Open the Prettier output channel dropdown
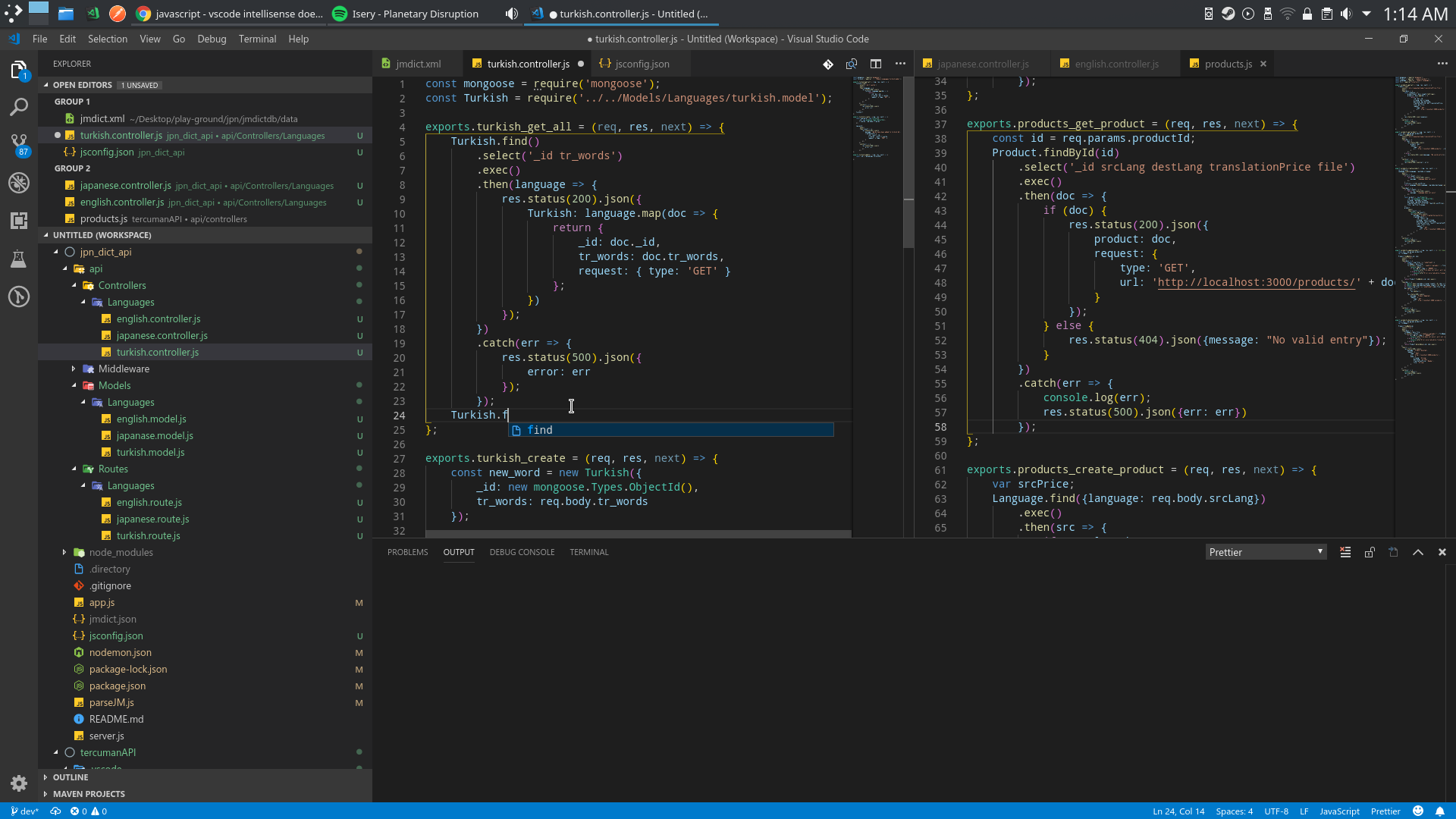This screenshot has height=819, width=1456. [1265, 551]
